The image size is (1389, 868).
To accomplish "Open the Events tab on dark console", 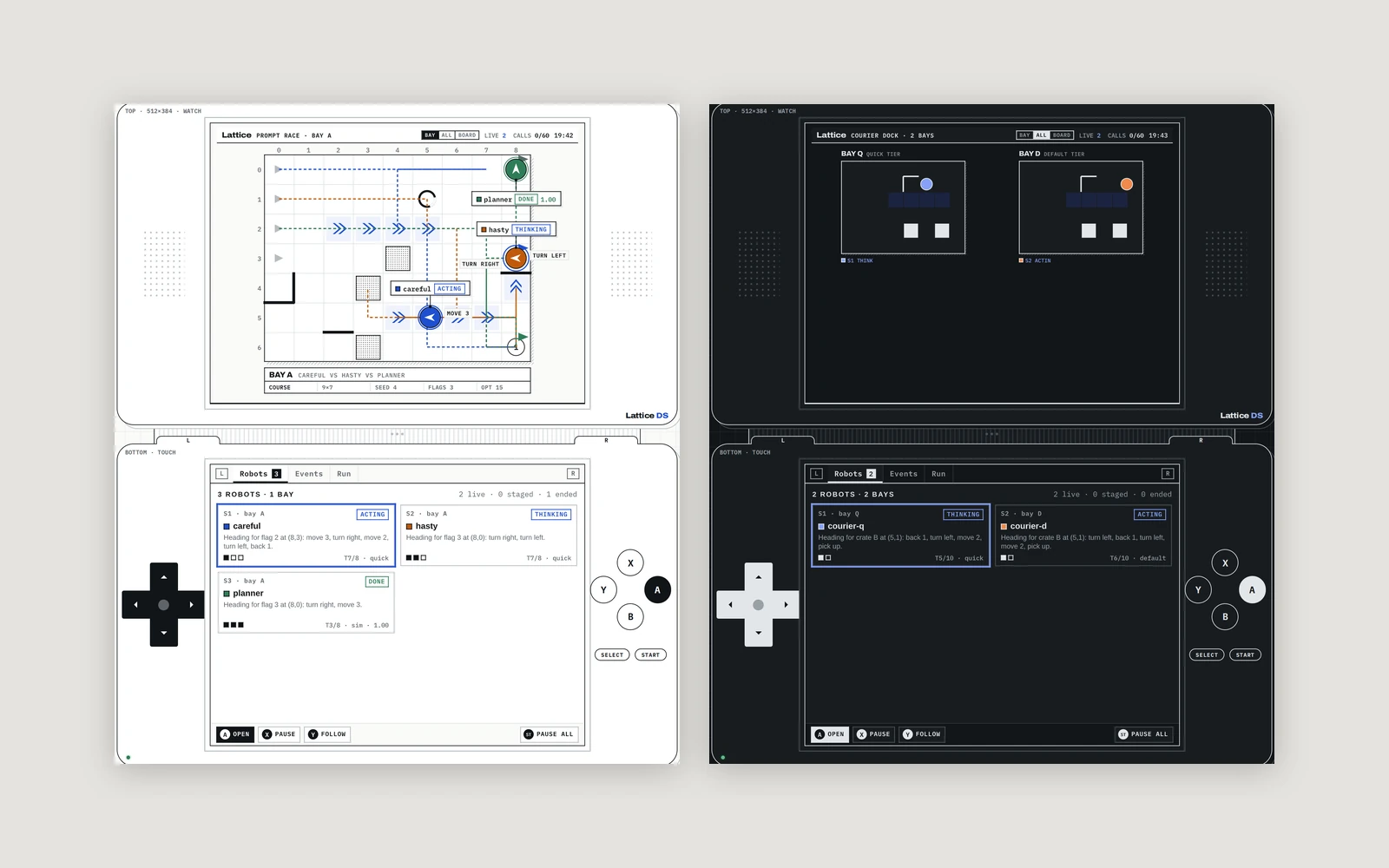I will pos(904,474).
